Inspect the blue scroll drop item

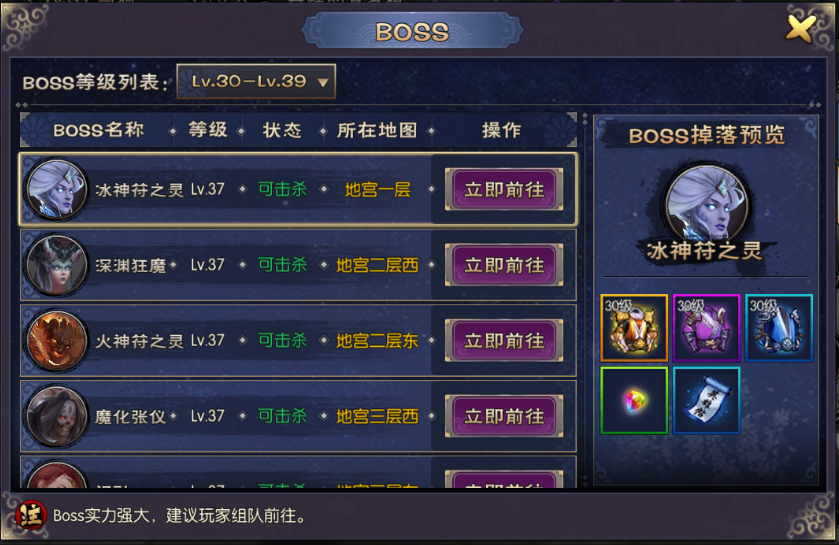coord(706,400)
